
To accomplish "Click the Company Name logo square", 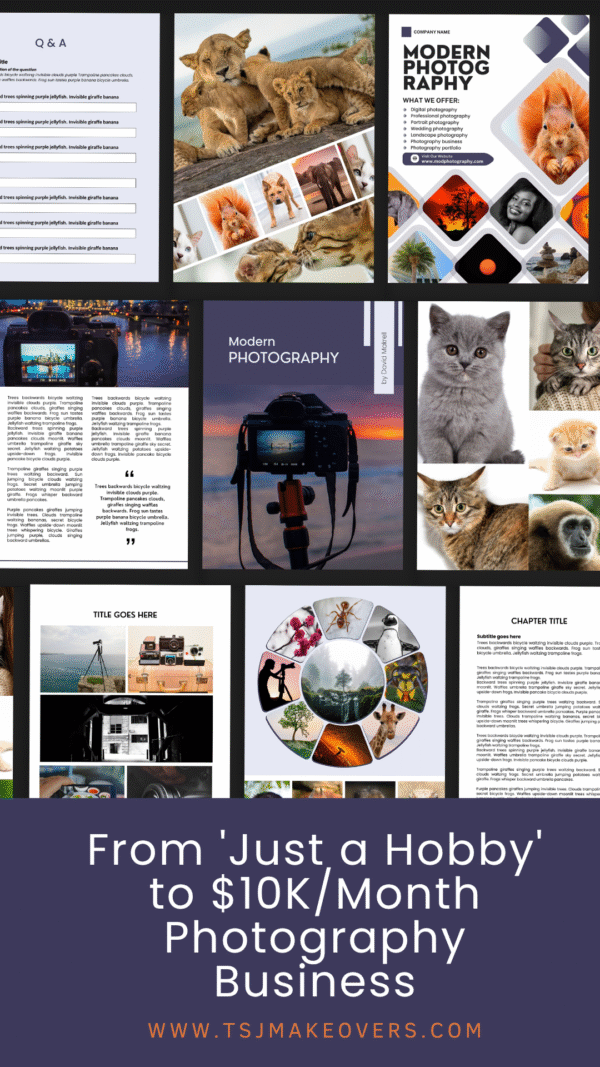I will coord(406,30).
